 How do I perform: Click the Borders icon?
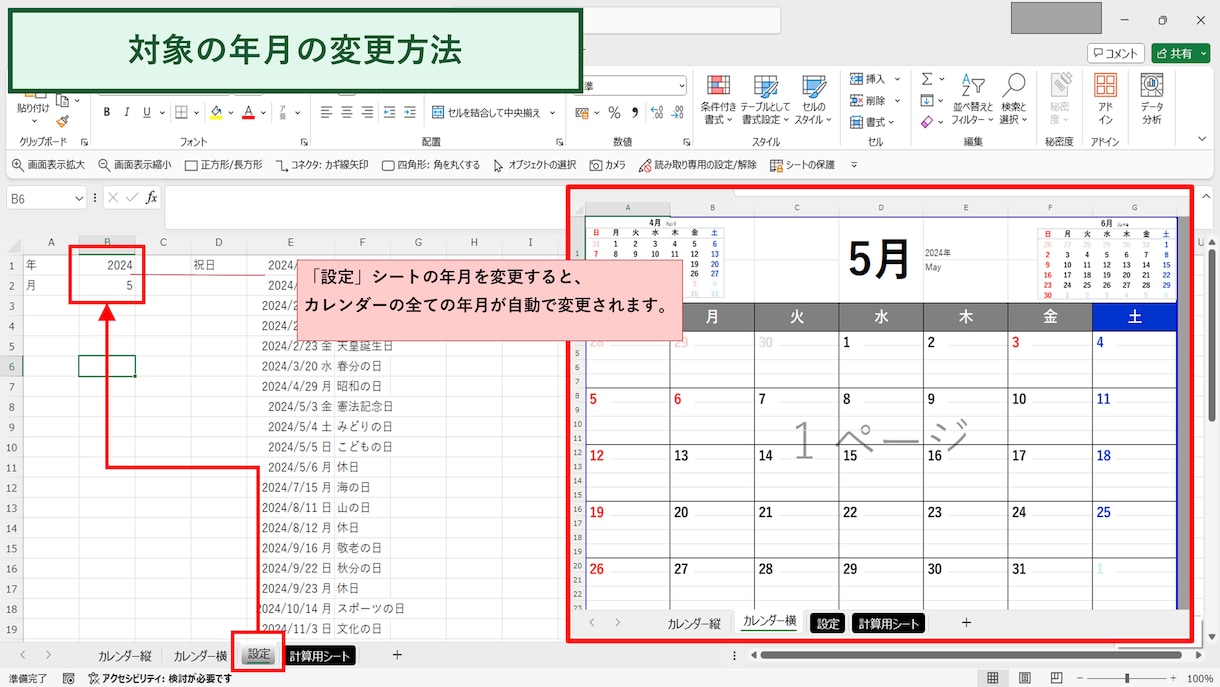point(183,112)
